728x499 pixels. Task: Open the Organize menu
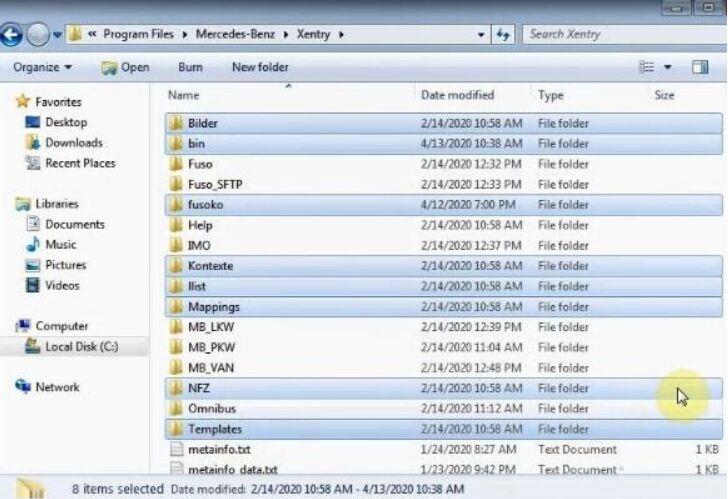tap(42, 67)
